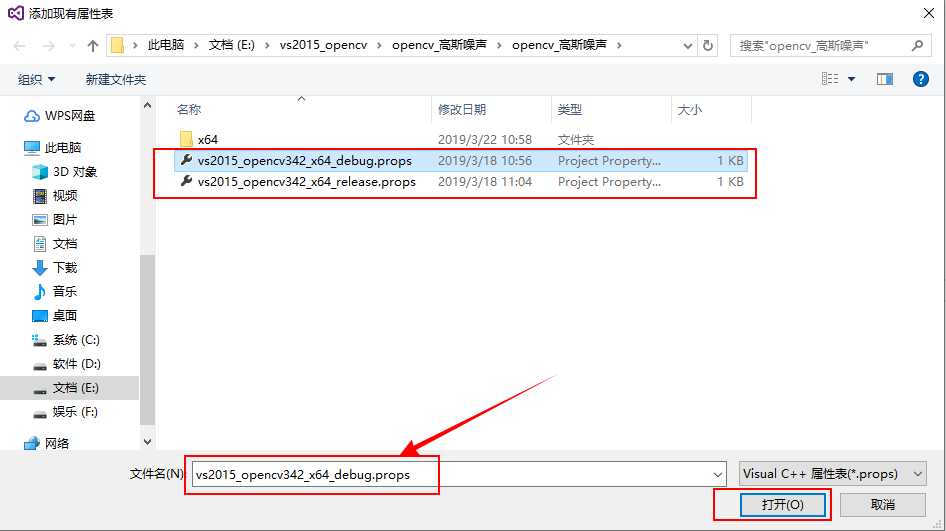This screenshot has width=946, height=531.
Task: Click 2019/3/18 10:56 date cell
Action: click(485, 161)
